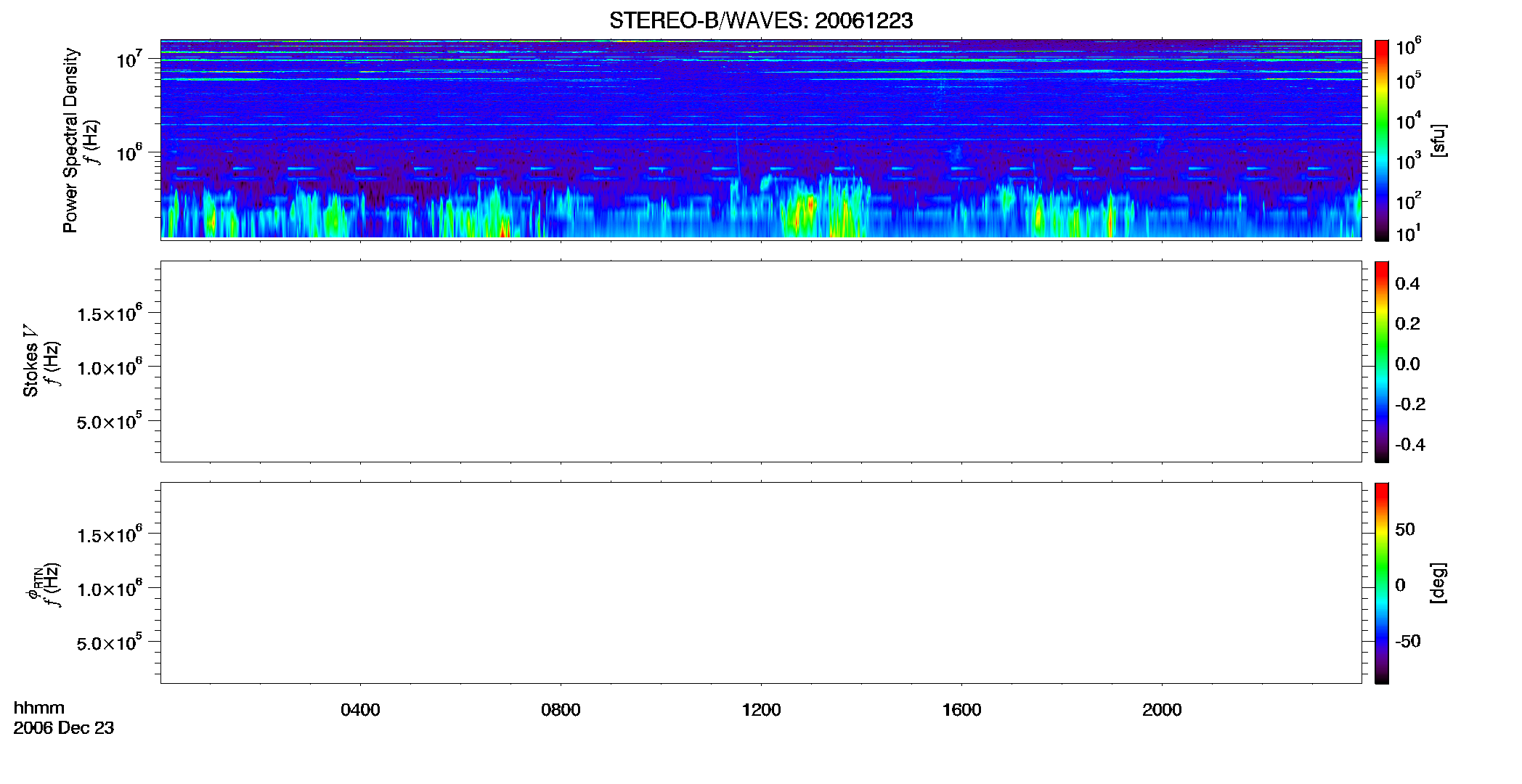
Task: Click the power spectral density spectrogram
Action: (761, 139)
